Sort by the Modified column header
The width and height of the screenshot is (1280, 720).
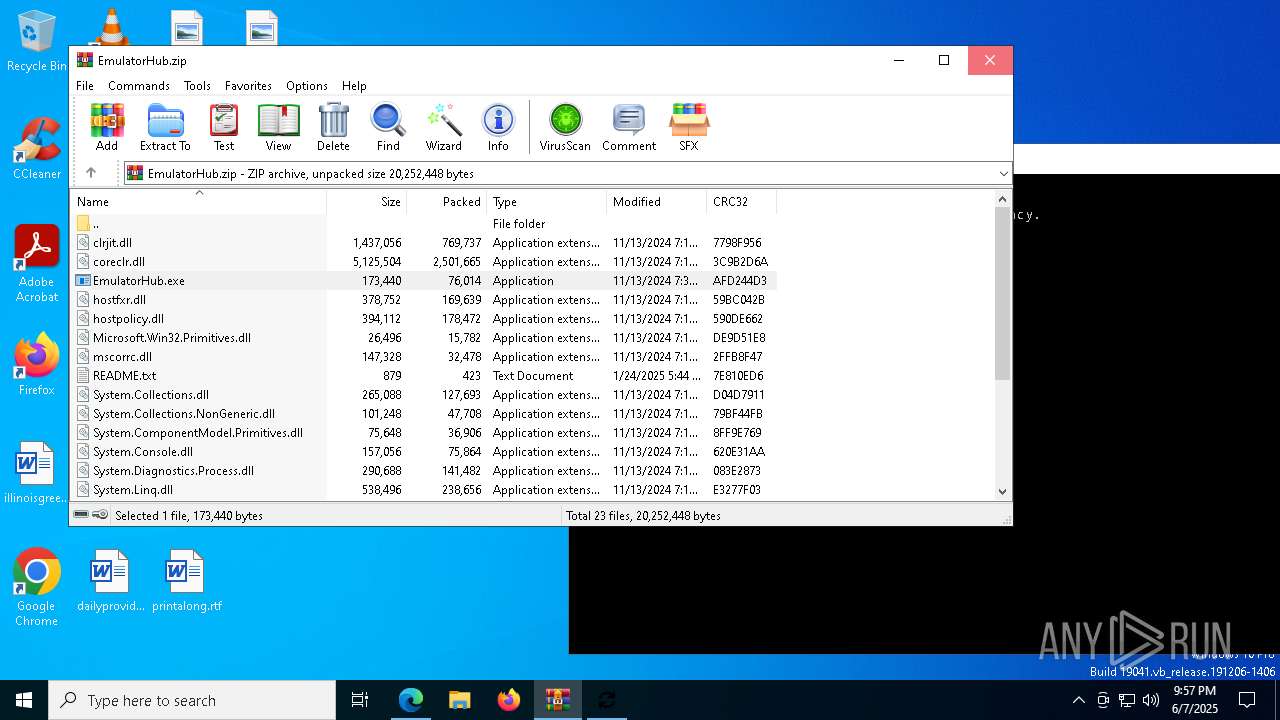[657, 202]
